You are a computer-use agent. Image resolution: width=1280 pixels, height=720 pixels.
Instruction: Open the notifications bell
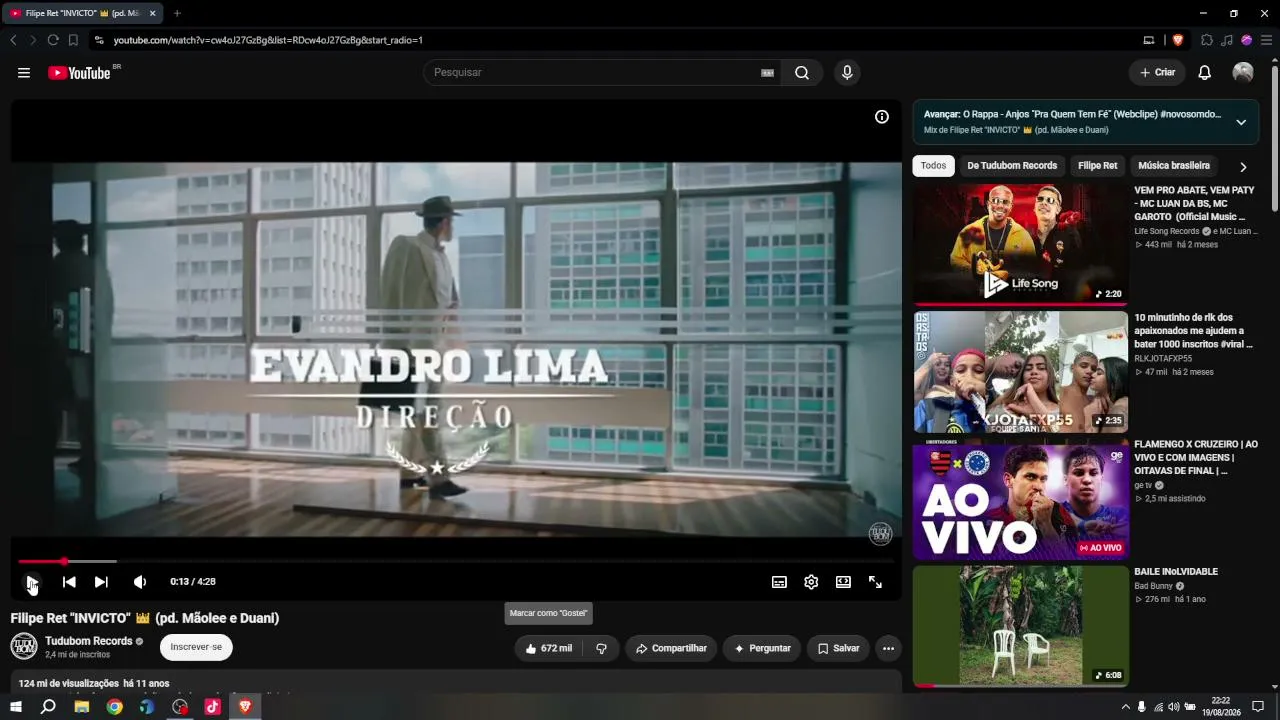1205,73
